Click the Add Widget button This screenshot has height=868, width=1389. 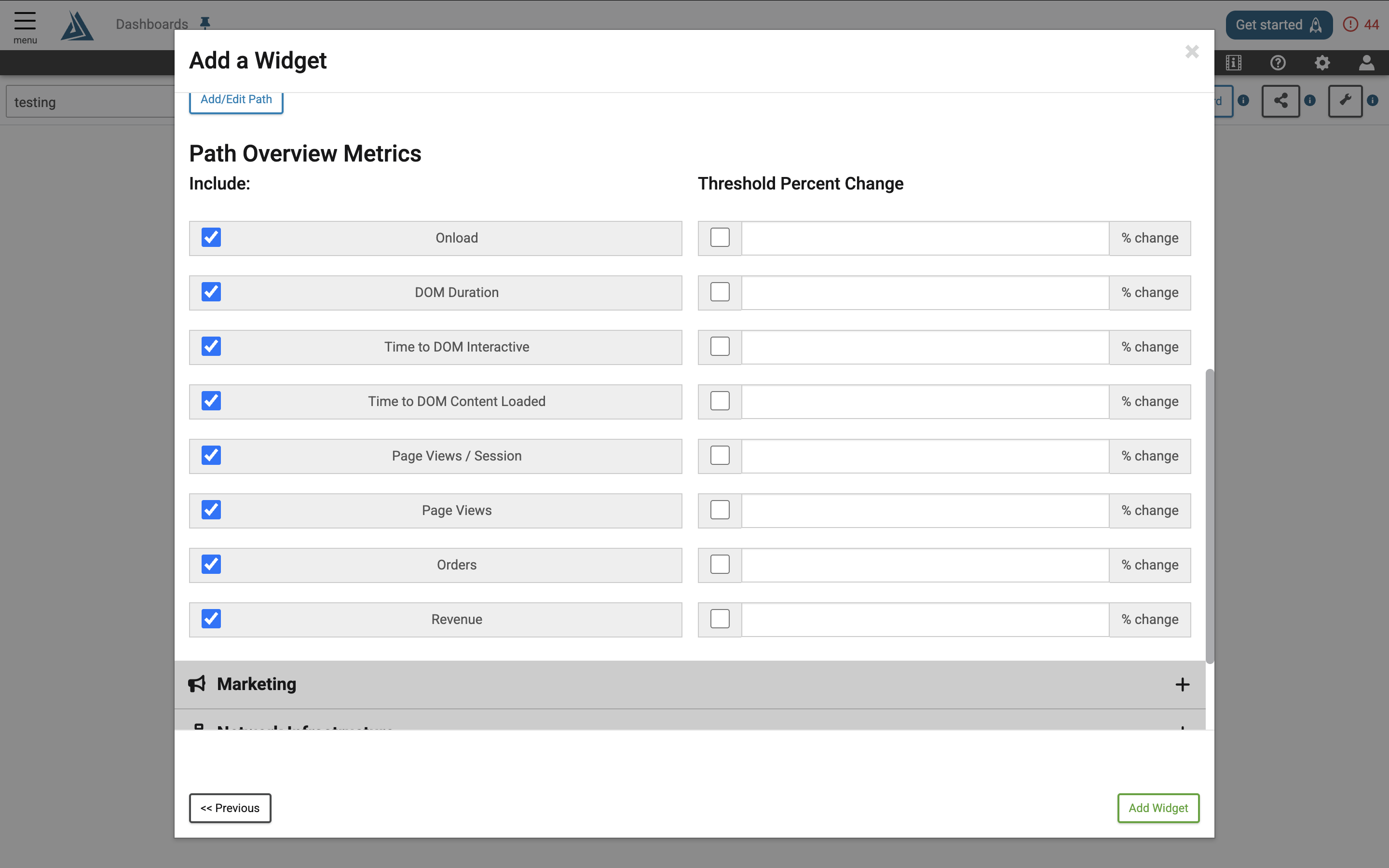point(1157,808)
